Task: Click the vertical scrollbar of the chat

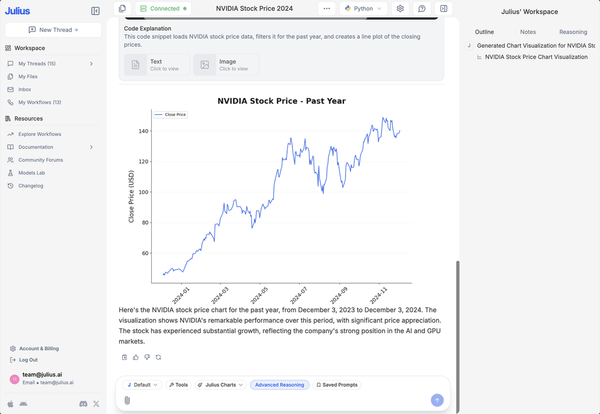Action: tap(457, 337)
